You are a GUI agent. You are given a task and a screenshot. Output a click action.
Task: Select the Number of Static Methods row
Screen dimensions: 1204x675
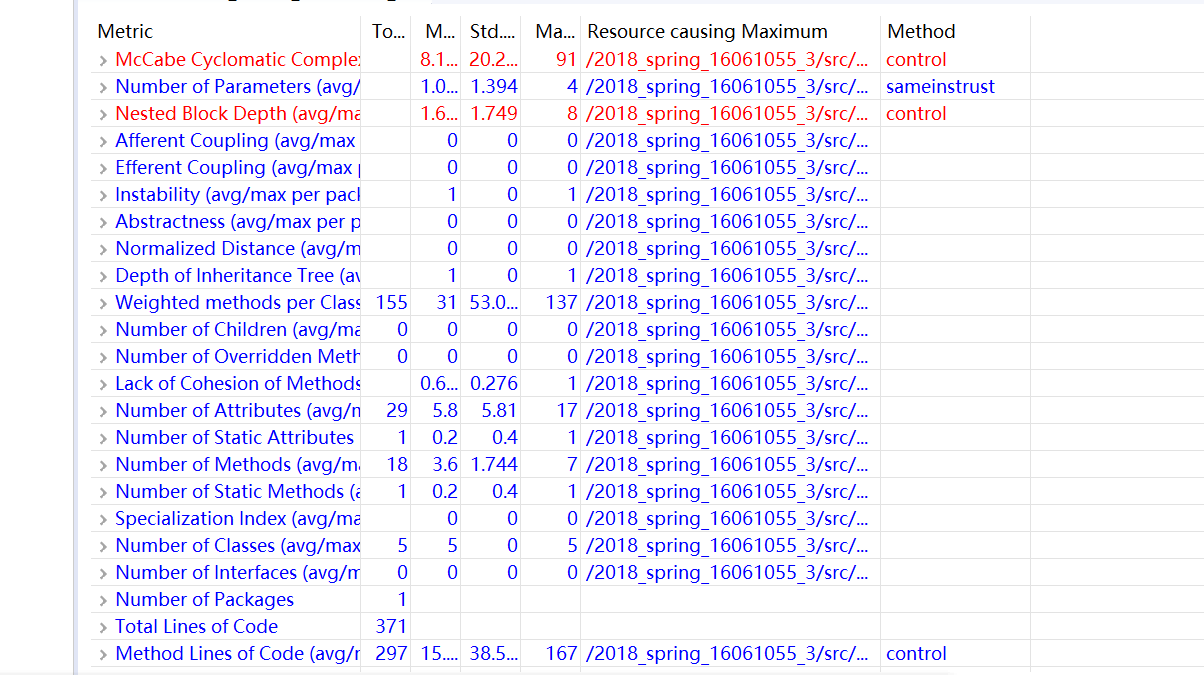coord(562,492)
